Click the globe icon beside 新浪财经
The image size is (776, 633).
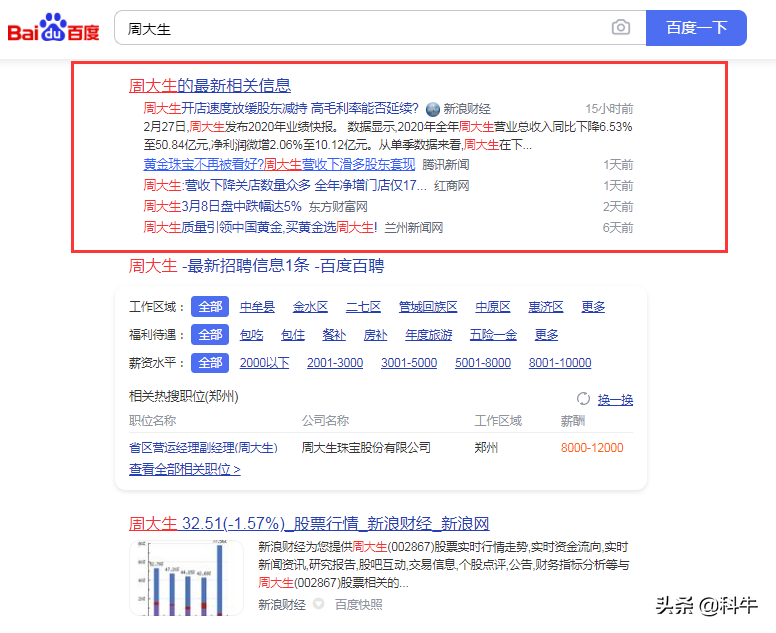pos(433,109)
